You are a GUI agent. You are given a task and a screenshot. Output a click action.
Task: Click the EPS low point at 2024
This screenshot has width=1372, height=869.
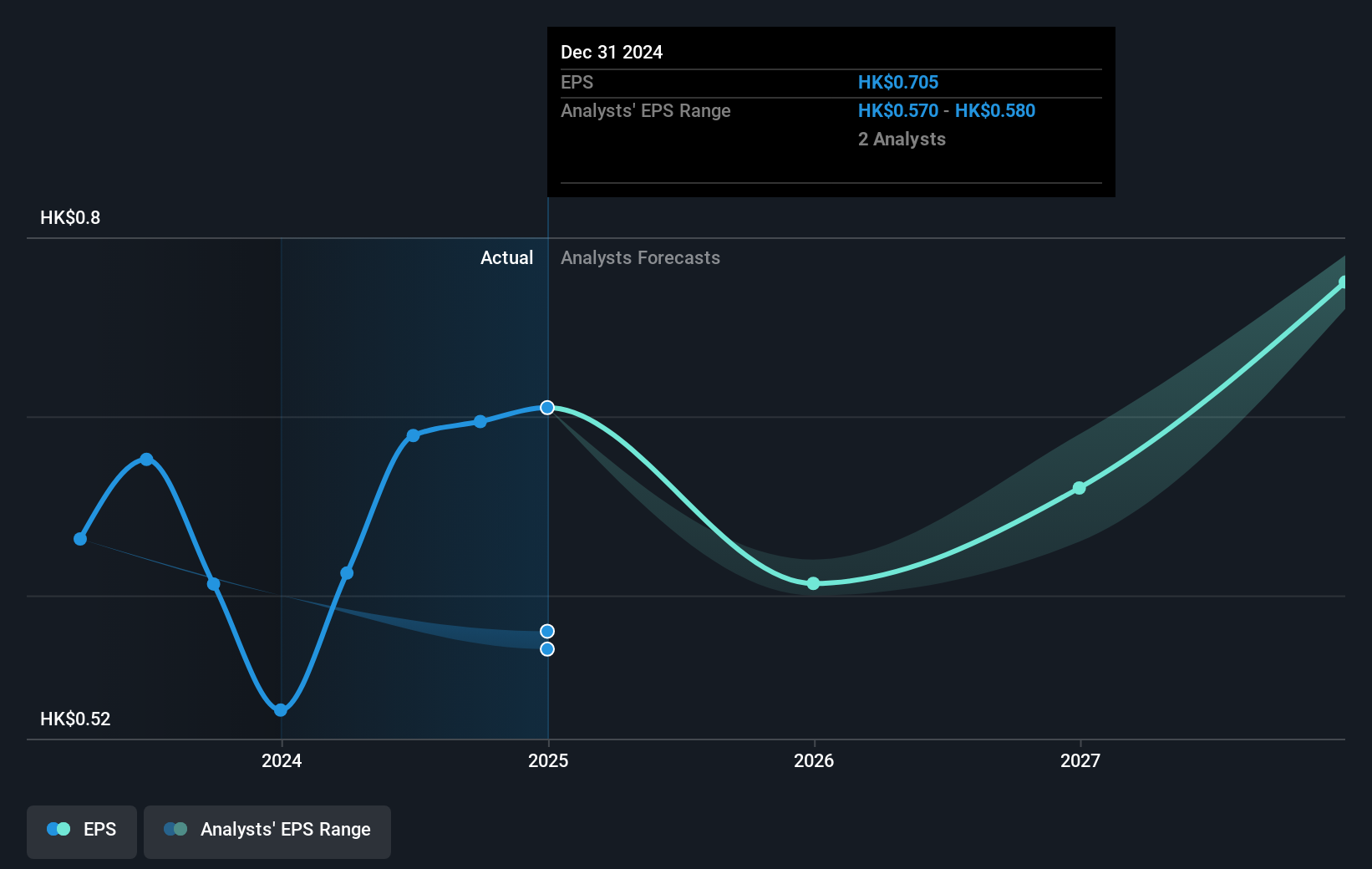281,710
